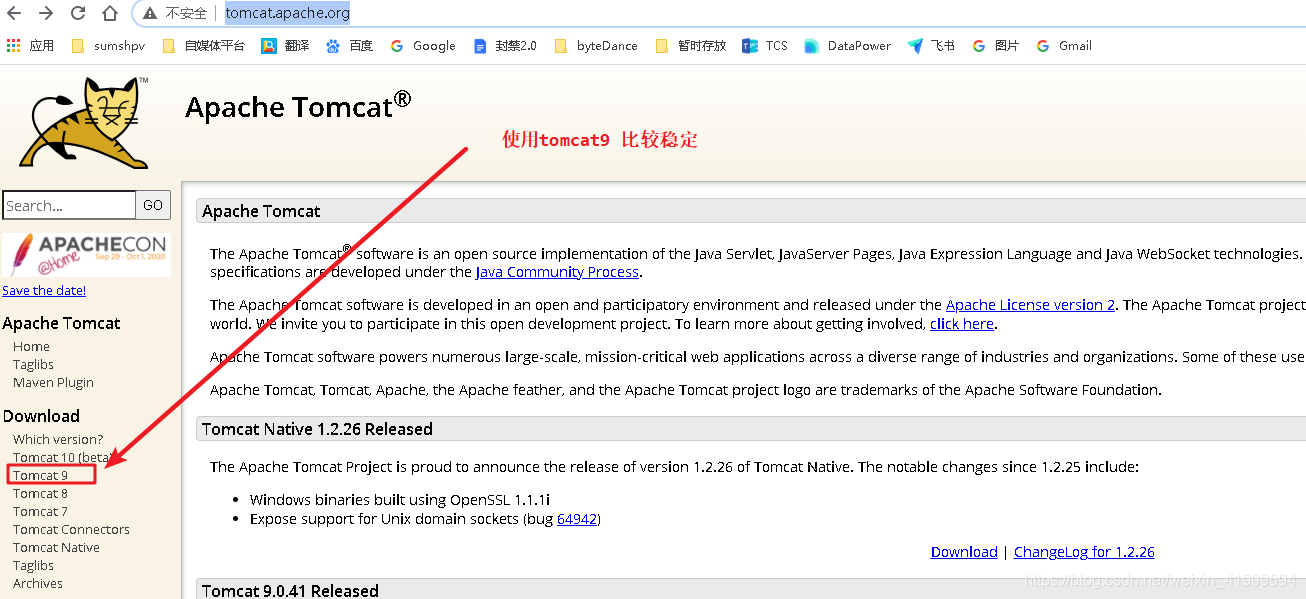Image resolution: width=1306 pixels, height=599 pixels.
Task: Open Google bookmark
Action: (x=423, y=46)
